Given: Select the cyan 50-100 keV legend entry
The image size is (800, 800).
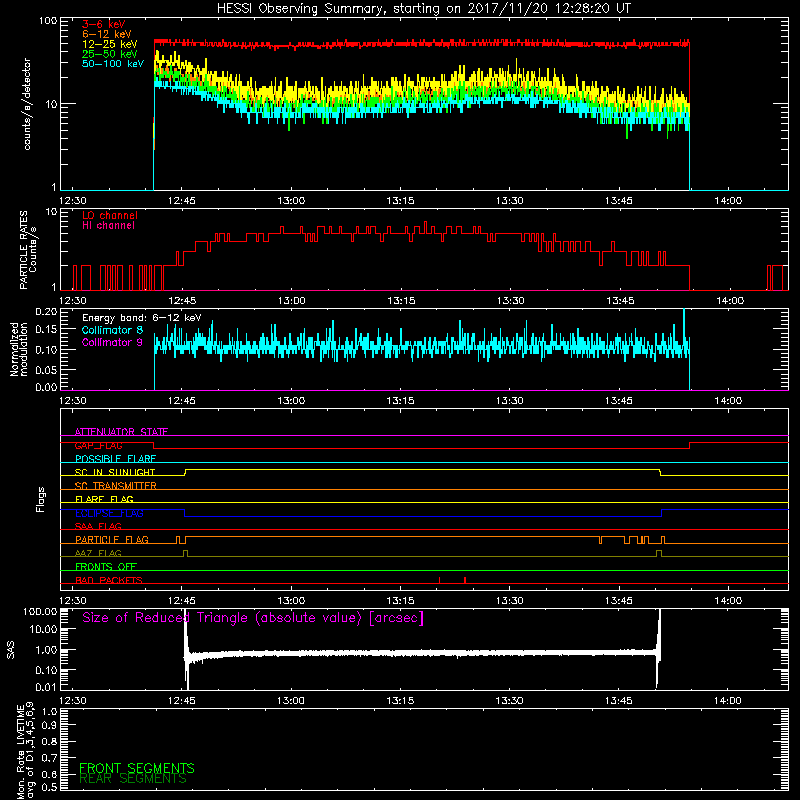Looking at the screenshot, I should point(113,64).
